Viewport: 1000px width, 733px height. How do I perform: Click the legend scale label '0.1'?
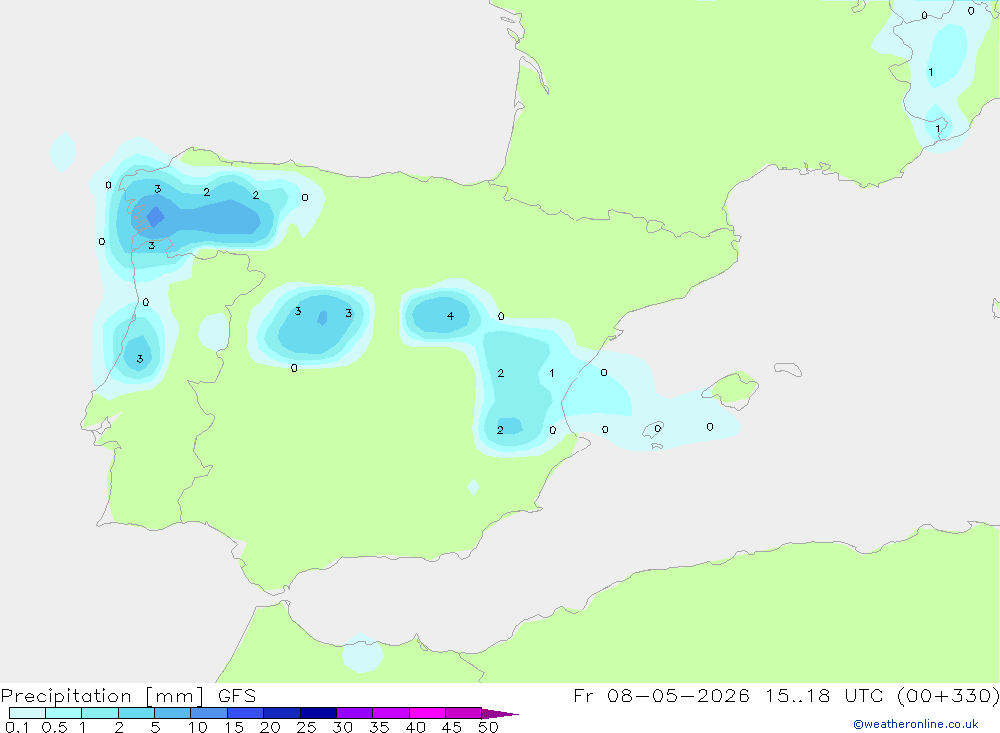click(17, 727)
